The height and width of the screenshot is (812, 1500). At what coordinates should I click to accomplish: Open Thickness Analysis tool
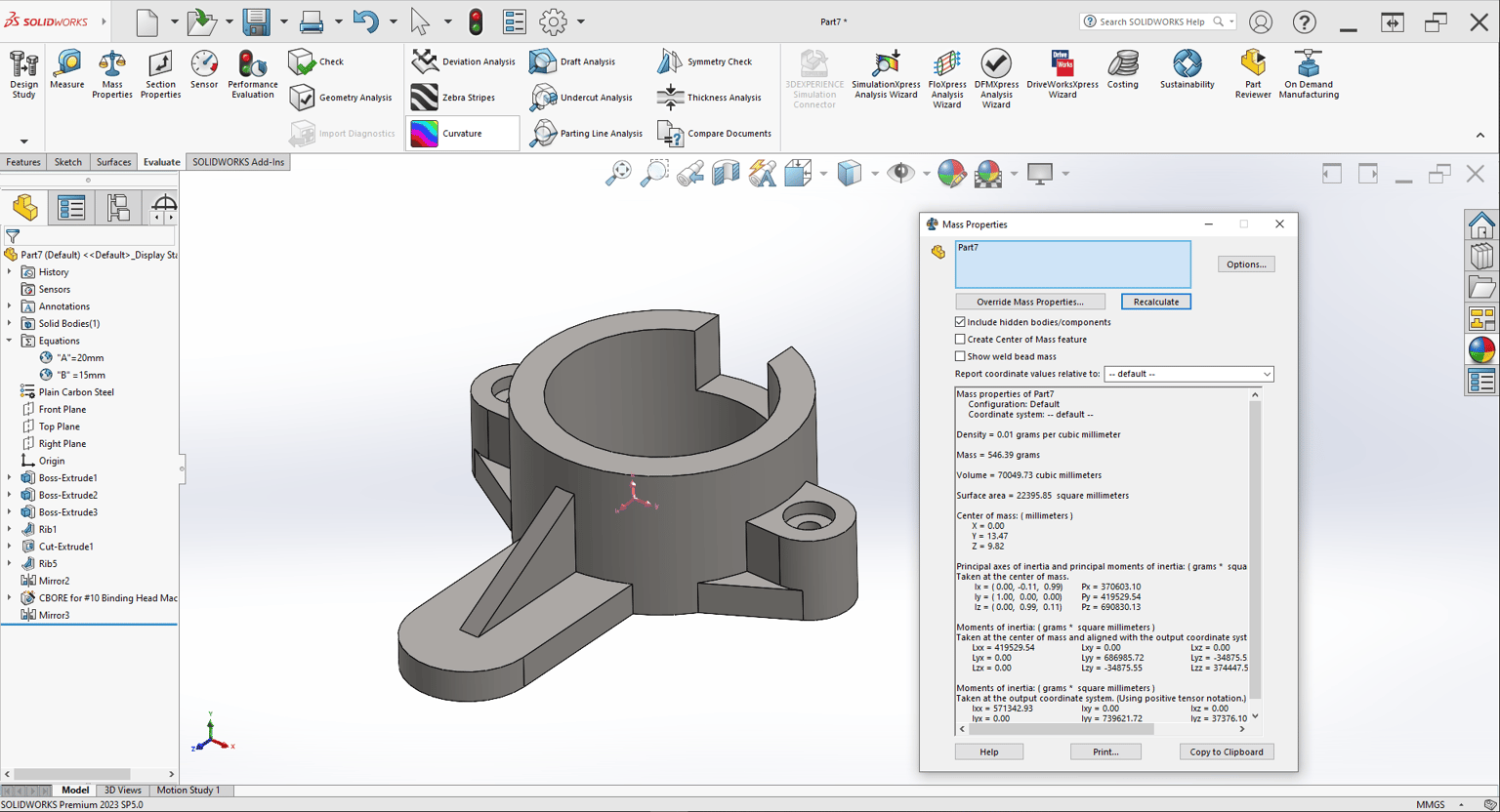tap(709, 98)
